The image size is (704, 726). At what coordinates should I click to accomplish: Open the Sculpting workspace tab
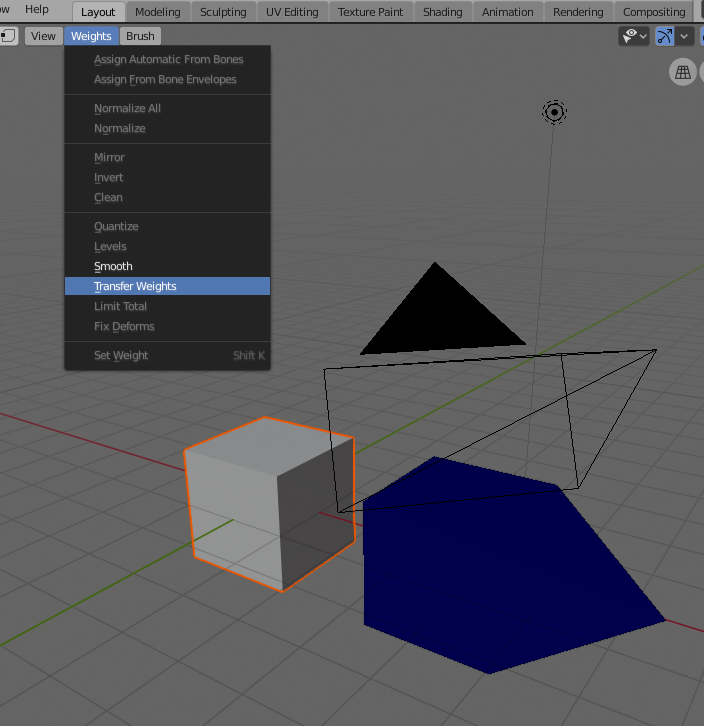click(x=223, y=12)
